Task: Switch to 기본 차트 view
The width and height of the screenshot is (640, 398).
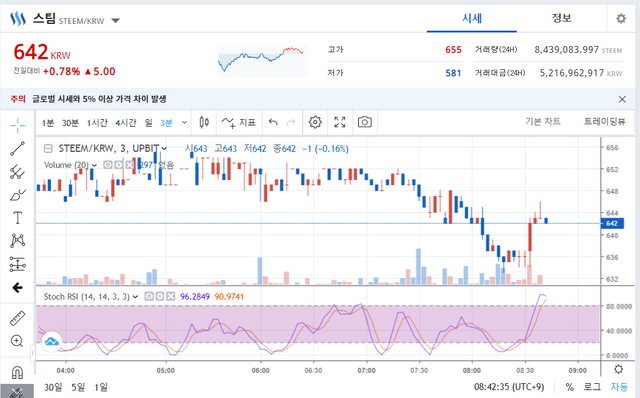Action: click(542, 122)
